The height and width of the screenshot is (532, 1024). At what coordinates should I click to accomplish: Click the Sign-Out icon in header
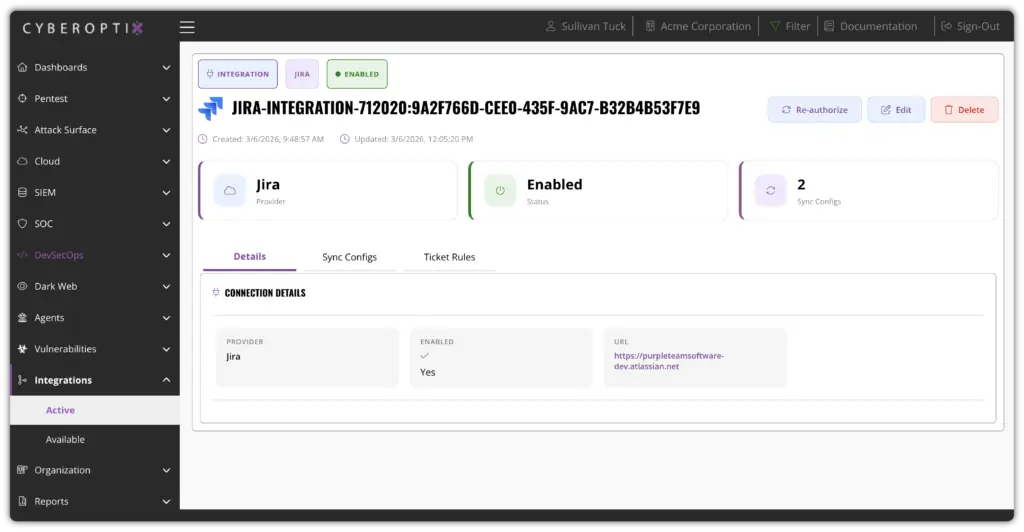pos(946,27)
